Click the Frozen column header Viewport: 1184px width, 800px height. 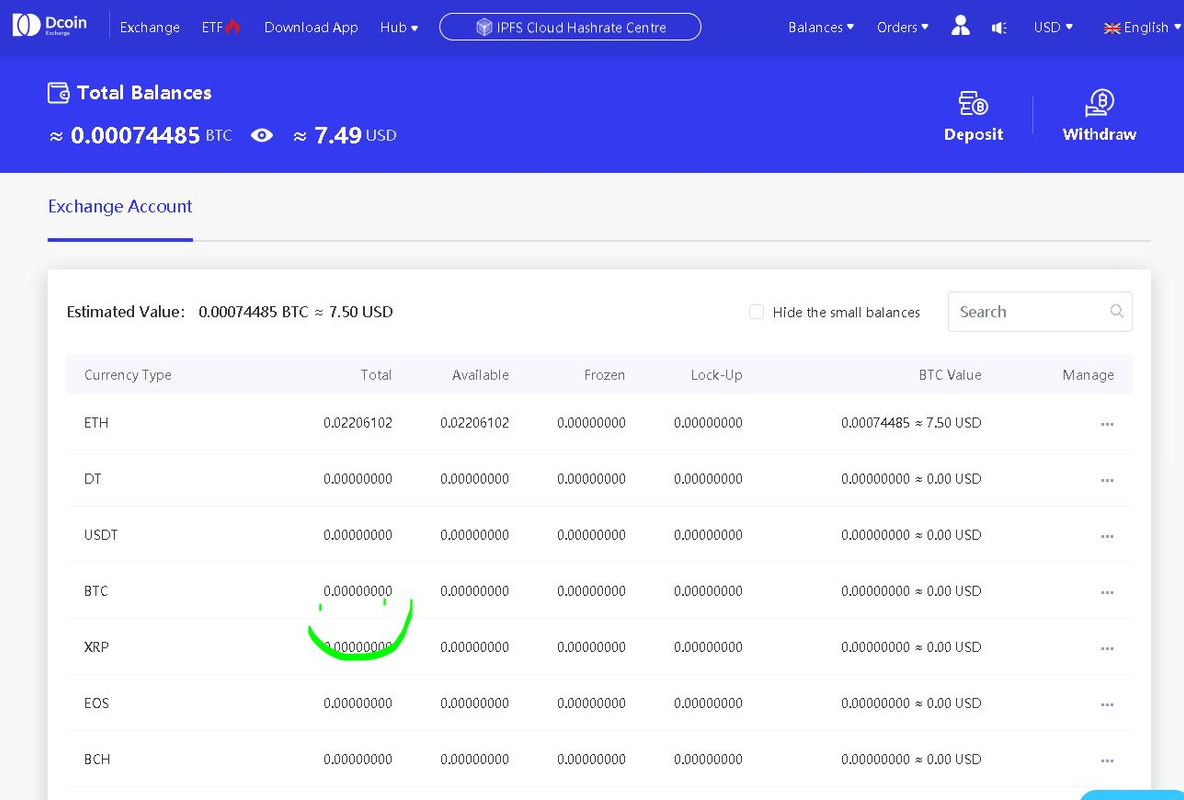tap(604, 375)
